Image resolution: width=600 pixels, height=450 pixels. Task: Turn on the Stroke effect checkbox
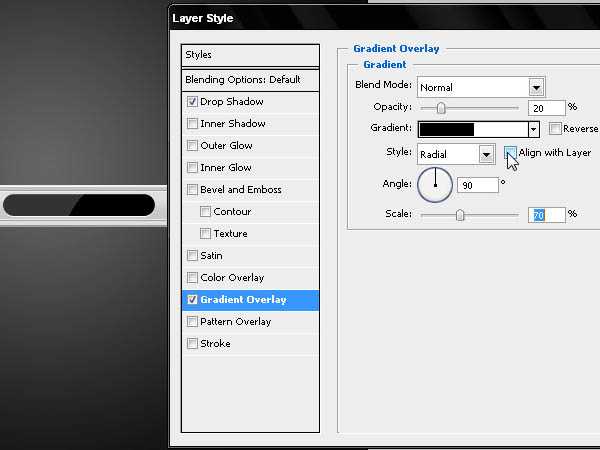pos(192,344)
